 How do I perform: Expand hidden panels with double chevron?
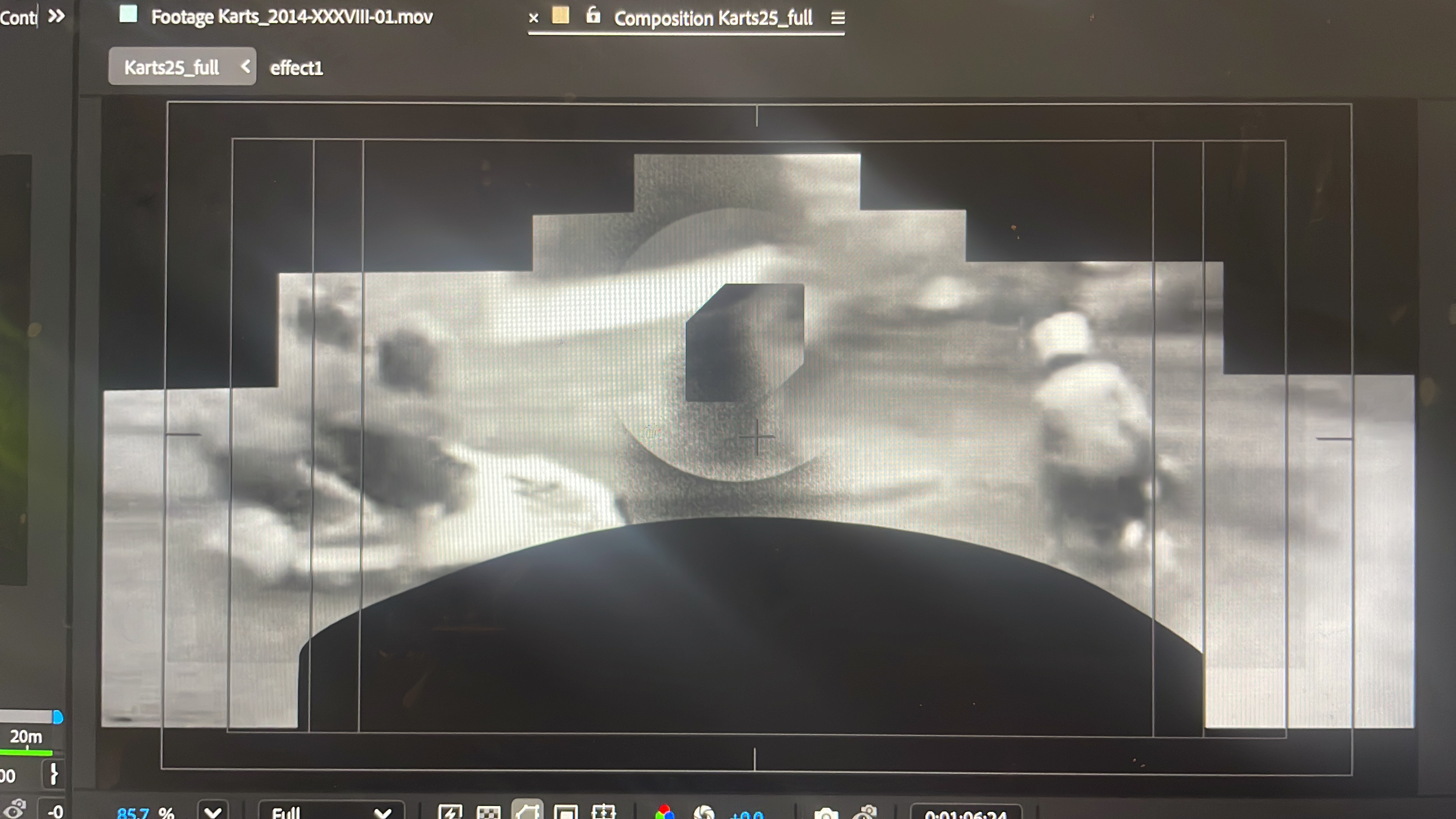point(56,16)
